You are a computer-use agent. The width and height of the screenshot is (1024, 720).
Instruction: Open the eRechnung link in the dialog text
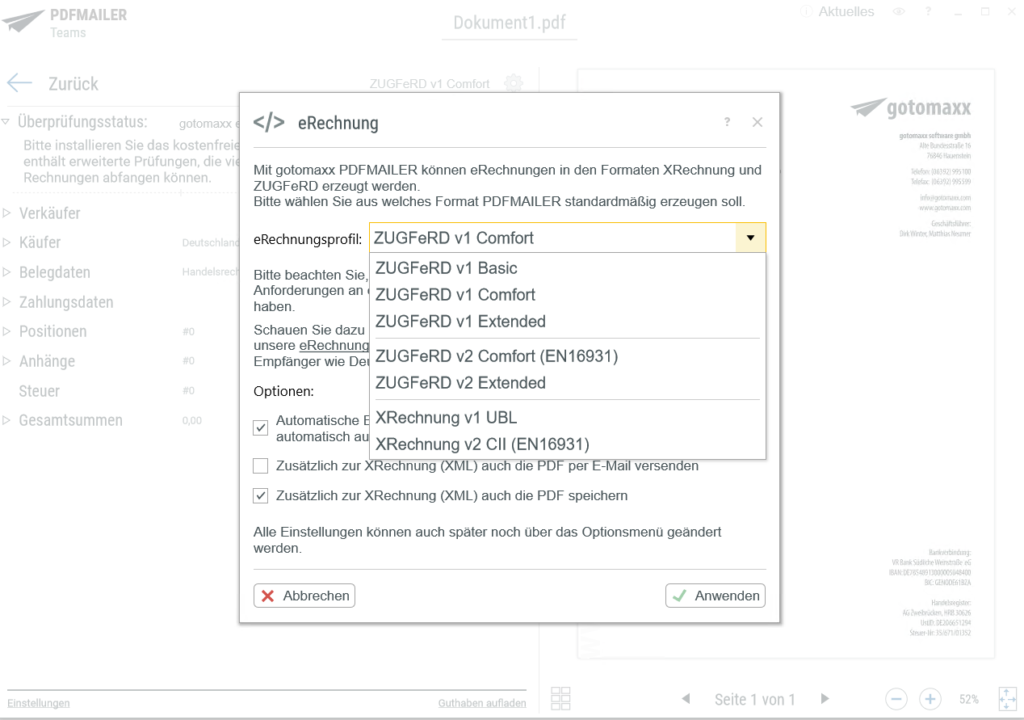pos(334,346)
